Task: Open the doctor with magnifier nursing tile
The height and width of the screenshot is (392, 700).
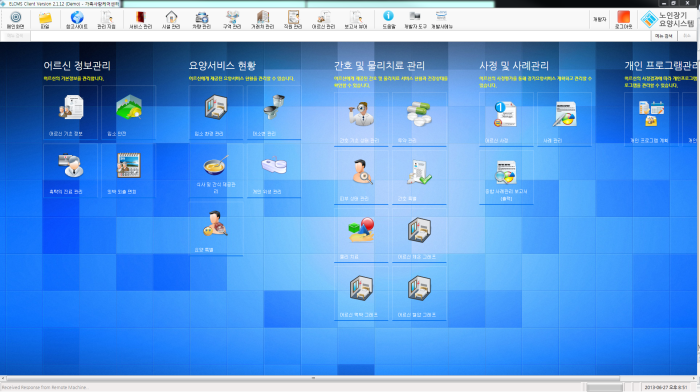Action: click(x=361, y=120)
